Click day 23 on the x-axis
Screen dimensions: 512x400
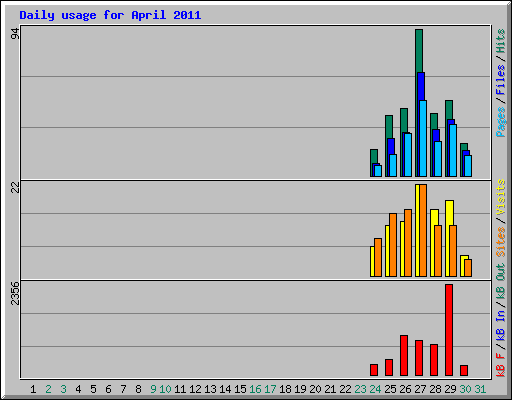pyautogui.click(x=360, y=389)
